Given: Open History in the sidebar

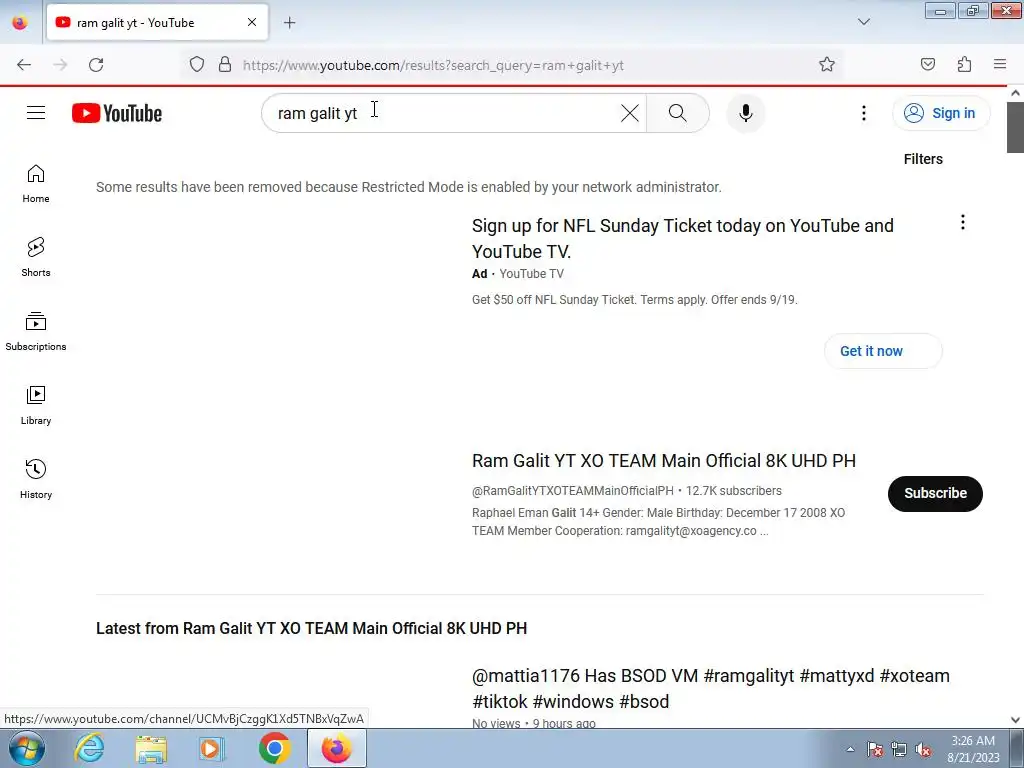Looking at the screenshot, I should click(x=36, y=479).
